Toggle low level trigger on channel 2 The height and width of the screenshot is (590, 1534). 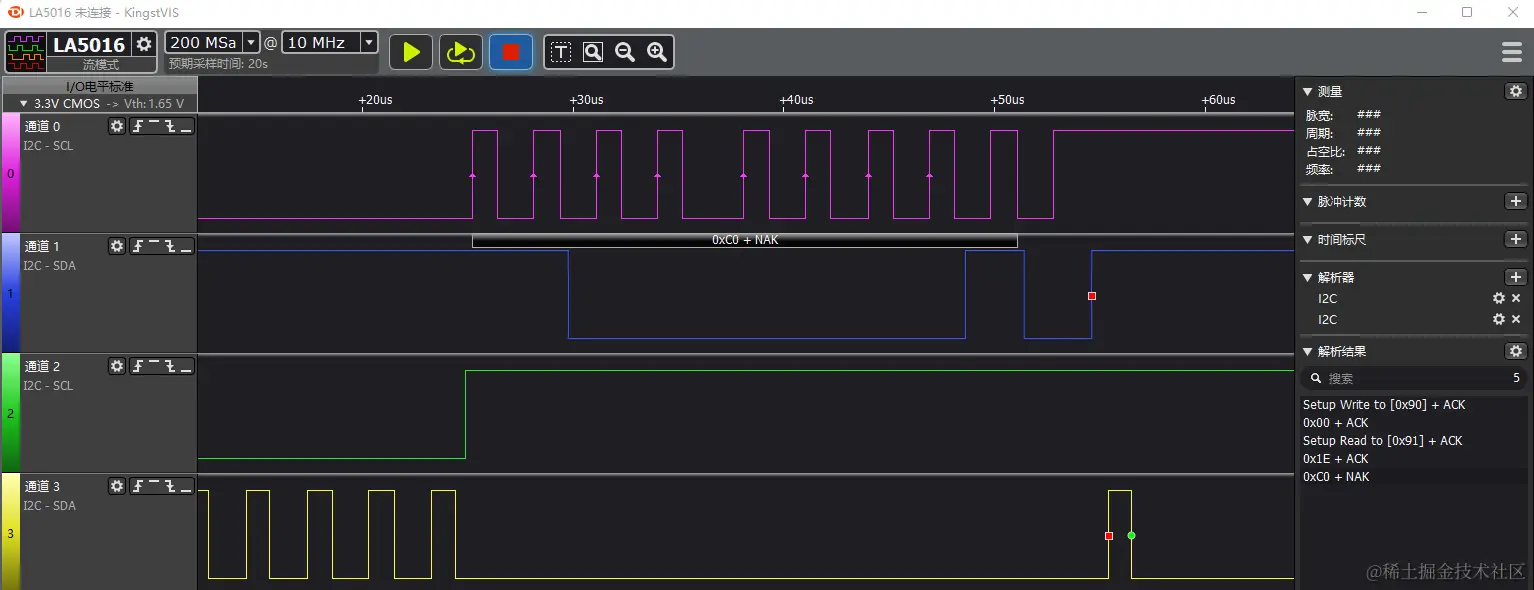(186, 366)
